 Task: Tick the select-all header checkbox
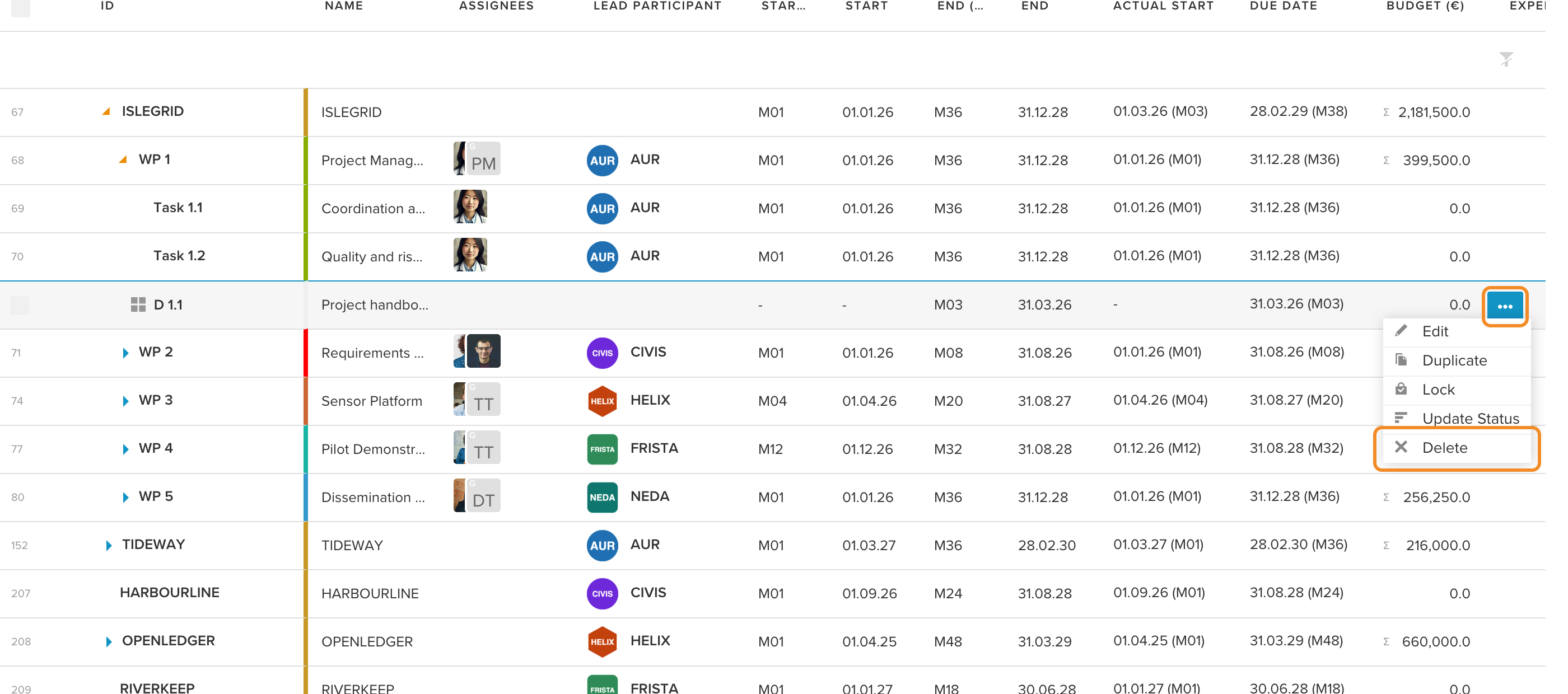pyautogui.click(x=20, y=7)
